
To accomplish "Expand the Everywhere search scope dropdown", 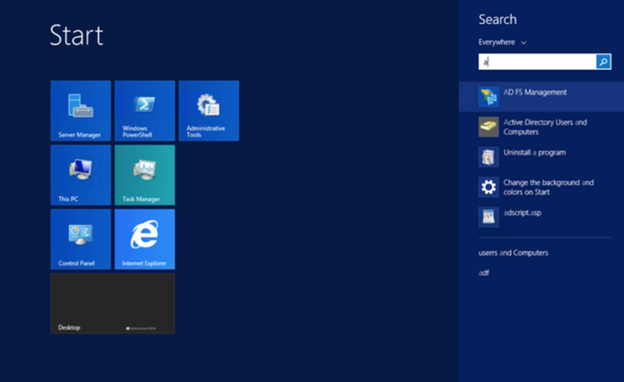I will 502,42.
